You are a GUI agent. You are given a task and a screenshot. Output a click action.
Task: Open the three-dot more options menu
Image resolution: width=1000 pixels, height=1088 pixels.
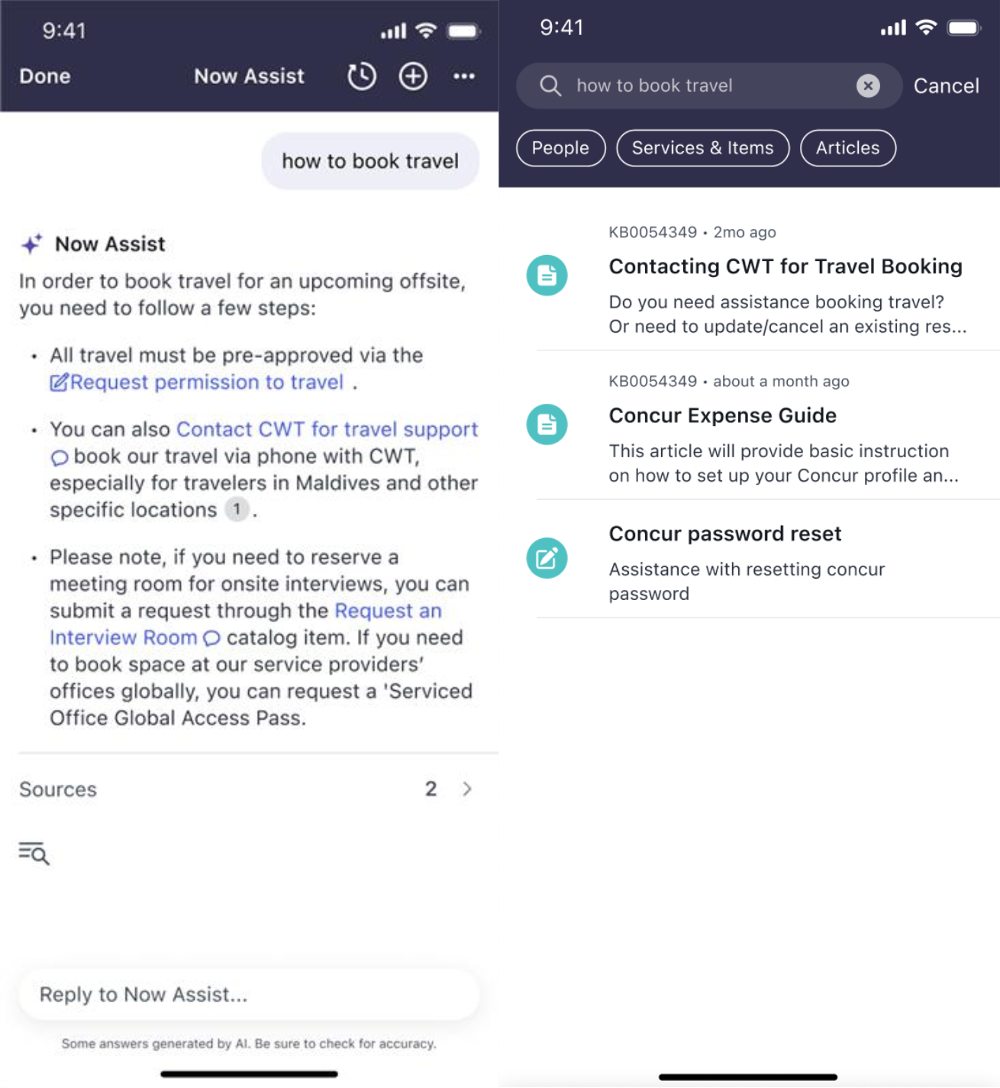coord(464,76)
